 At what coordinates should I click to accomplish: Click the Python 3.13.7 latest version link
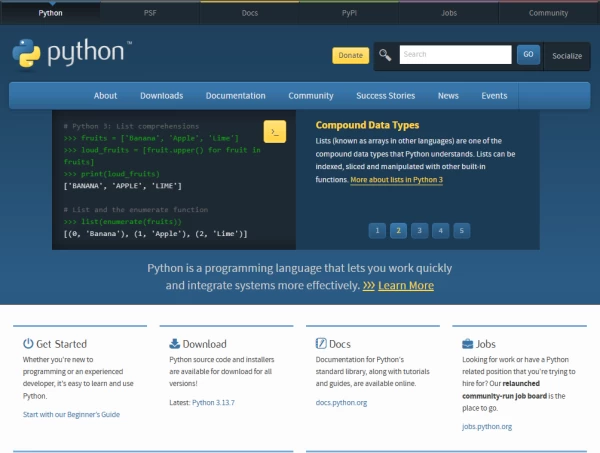coord(217,402)
